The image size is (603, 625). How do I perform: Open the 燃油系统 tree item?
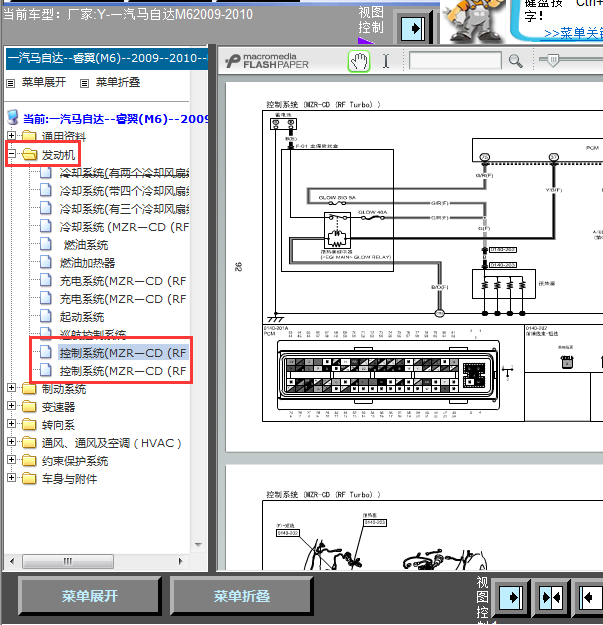86,245
